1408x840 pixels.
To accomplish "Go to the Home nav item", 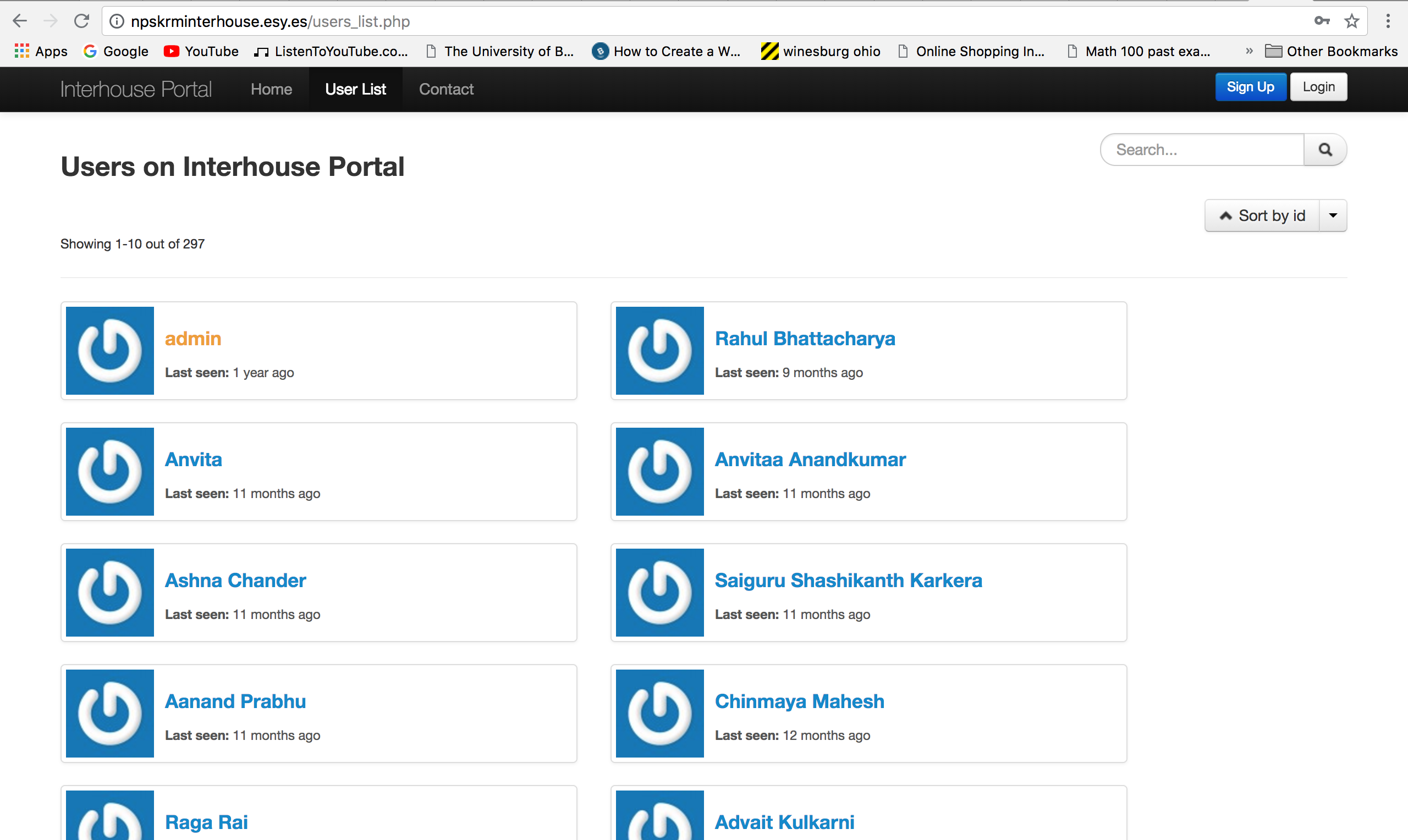I will click(271, 89).
